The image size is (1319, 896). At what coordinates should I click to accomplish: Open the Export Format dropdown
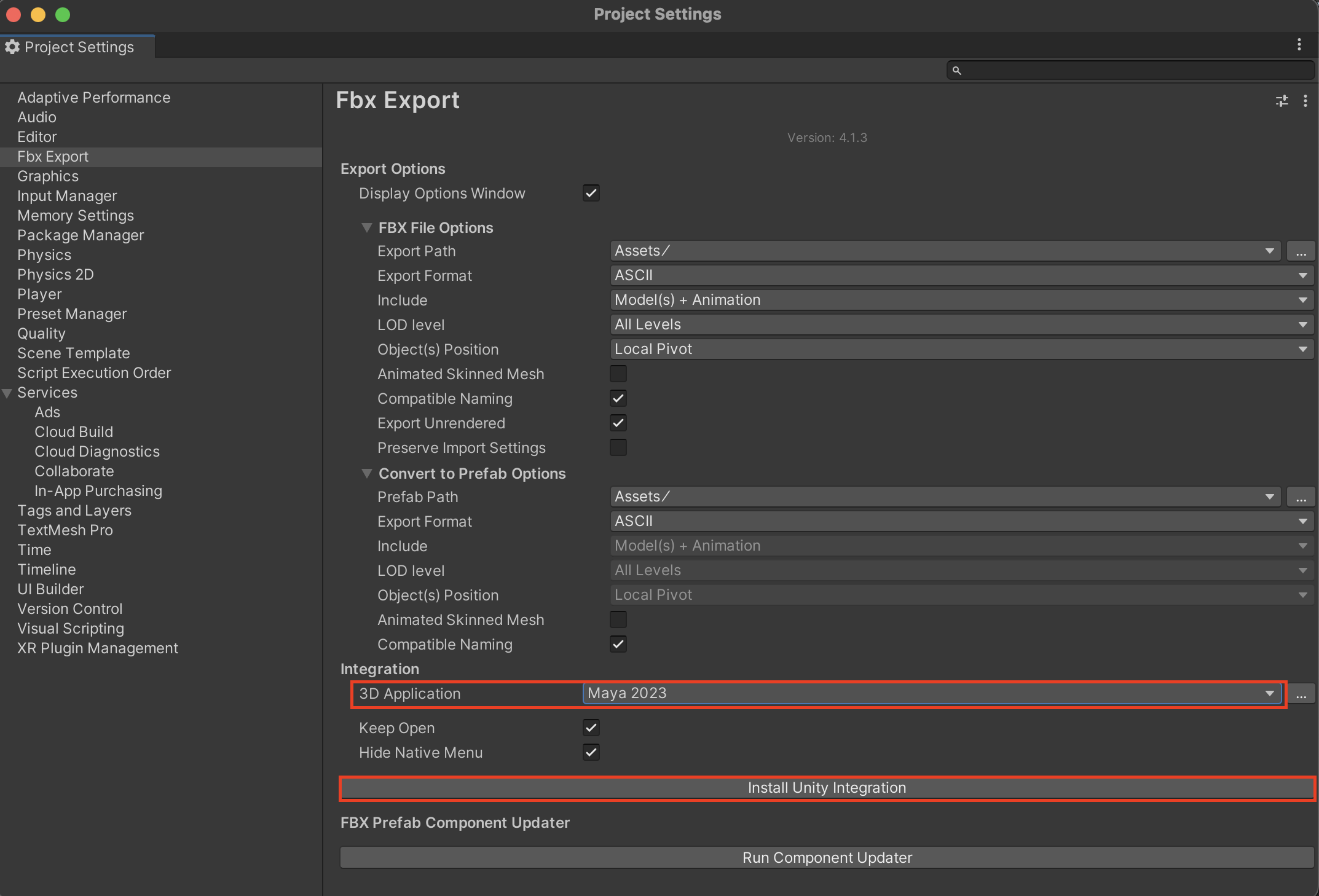point(959,275)
